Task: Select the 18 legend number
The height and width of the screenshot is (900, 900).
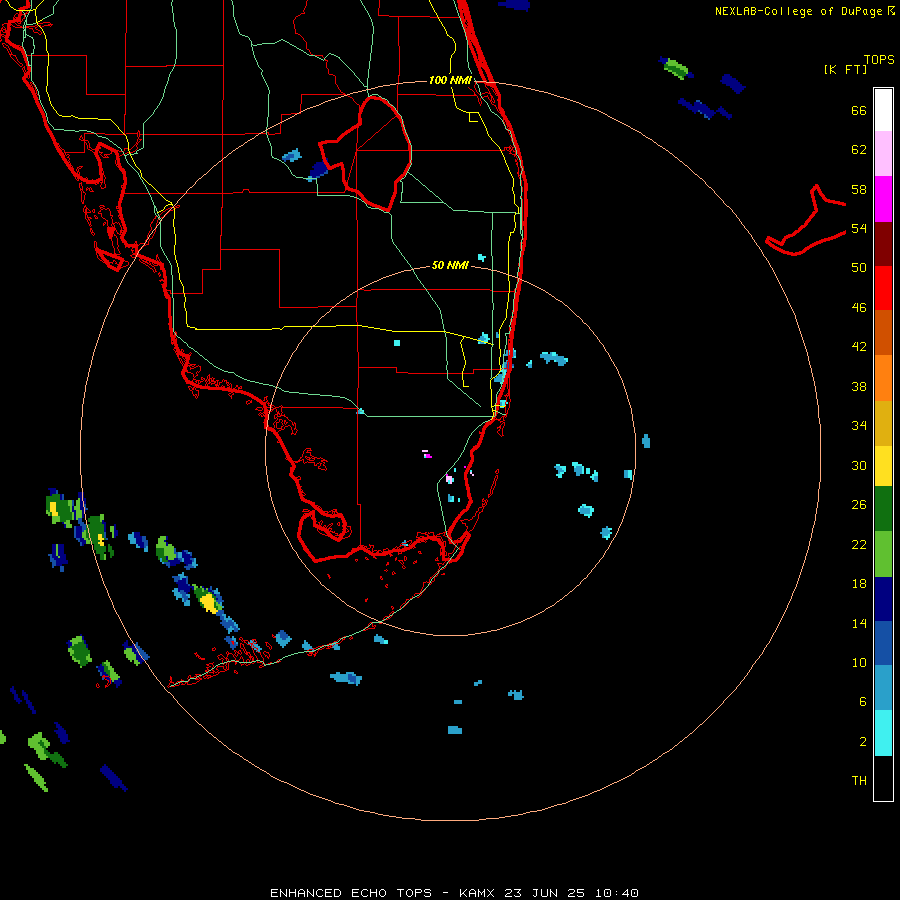Action: coord(859,584)
